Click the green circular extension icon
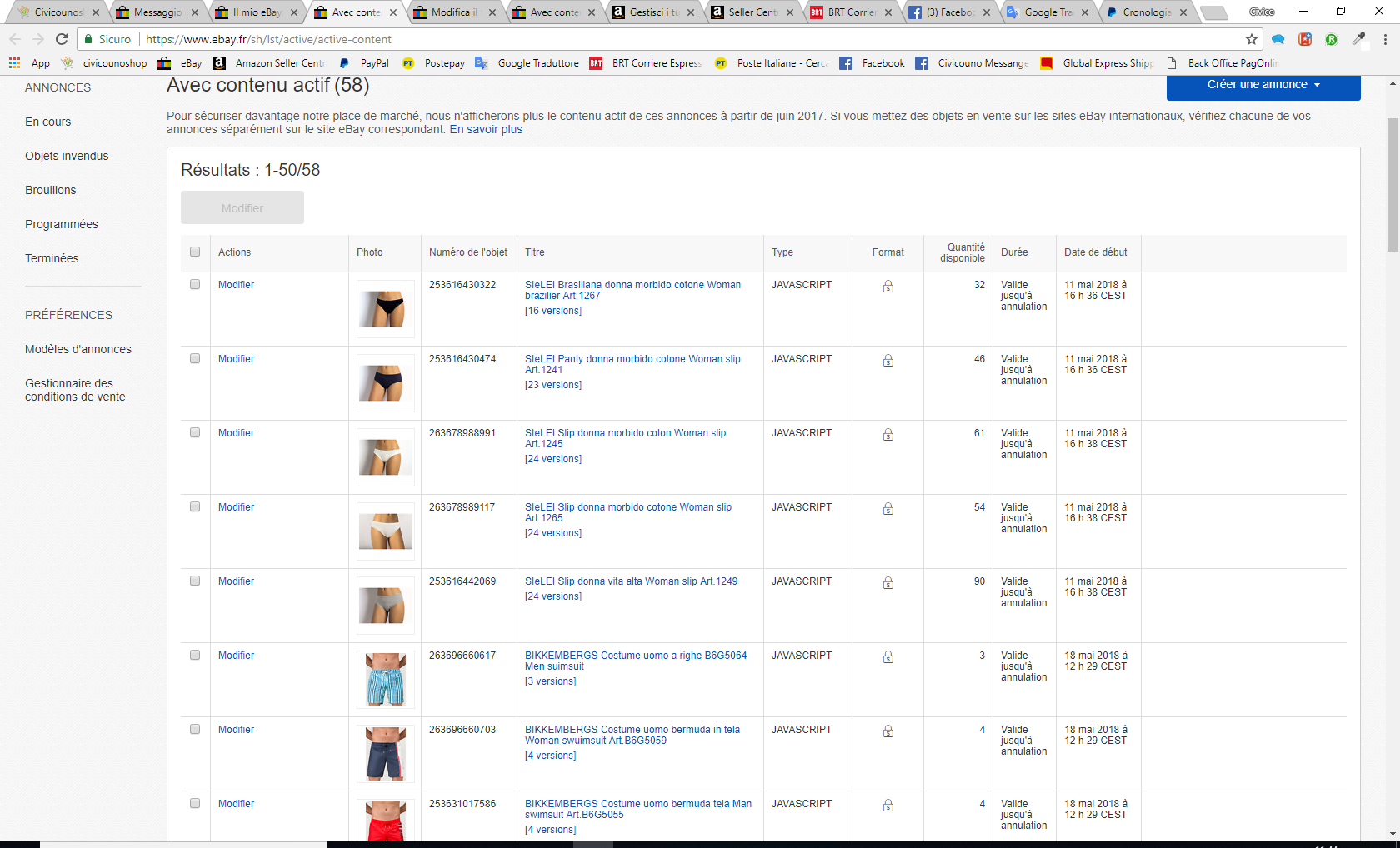Viewport: 1400px width, 848px height. 1332,39
